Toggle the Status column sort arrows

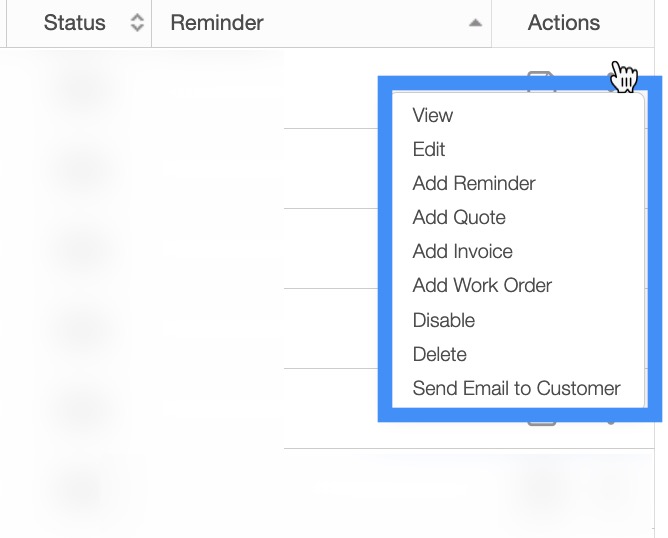click(x=137, y=23)
